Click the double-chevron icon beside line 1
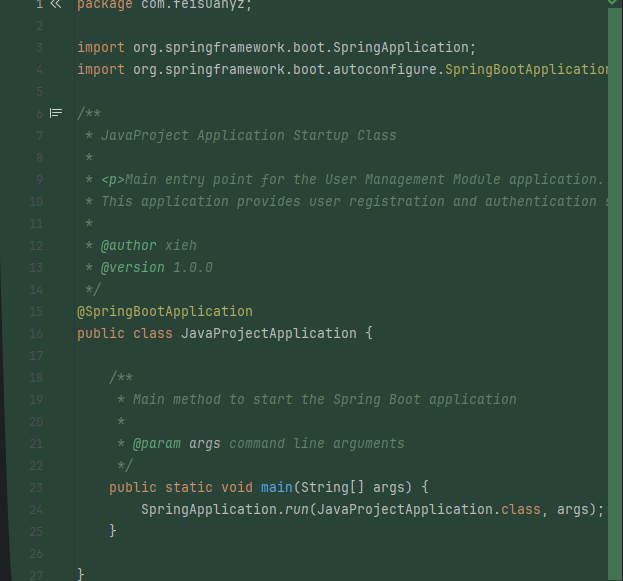 56,4
